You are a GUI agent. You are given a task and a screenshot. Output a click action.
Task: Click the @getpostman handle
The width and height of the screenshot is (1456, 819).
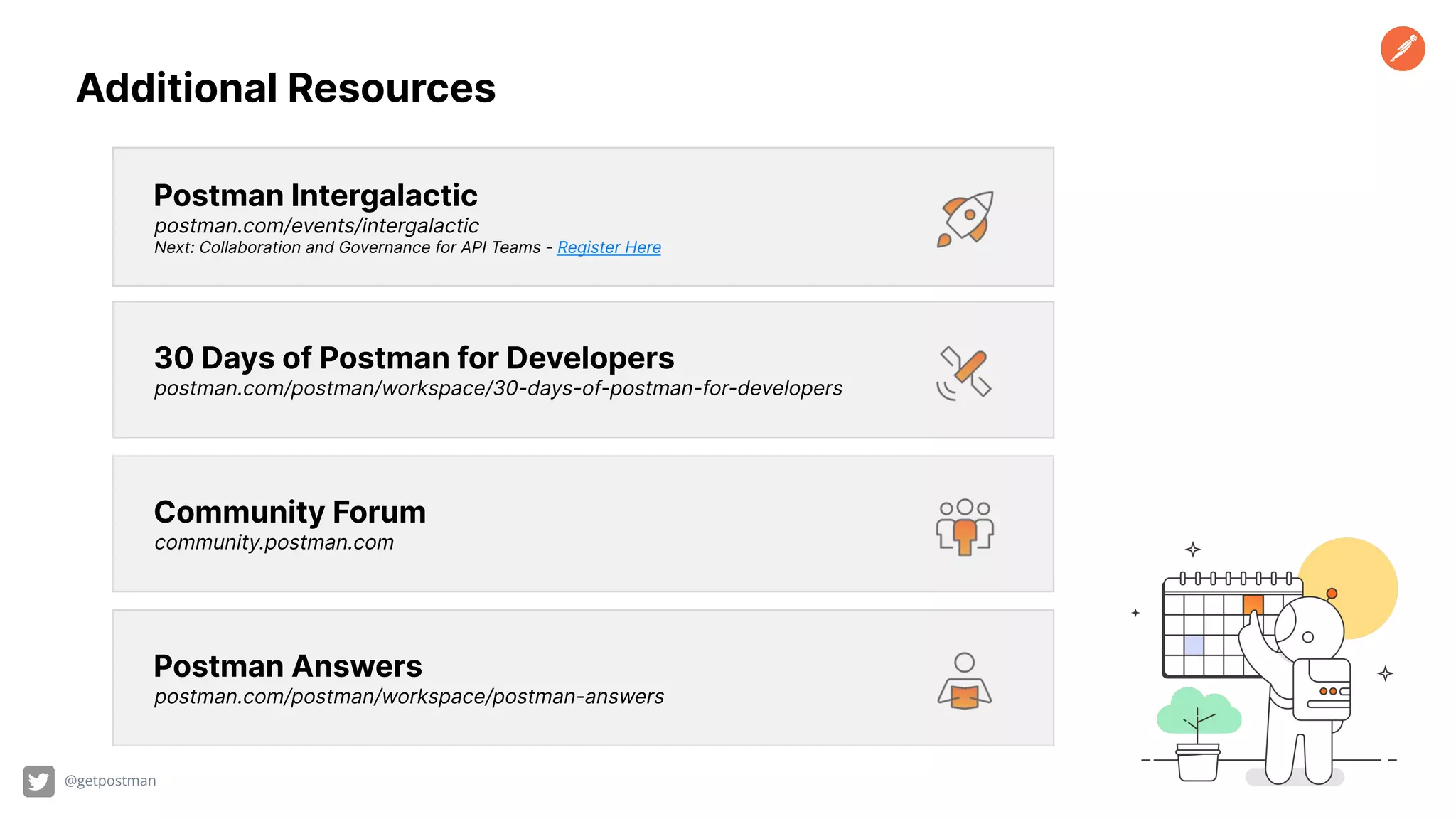tap(110, 781)
